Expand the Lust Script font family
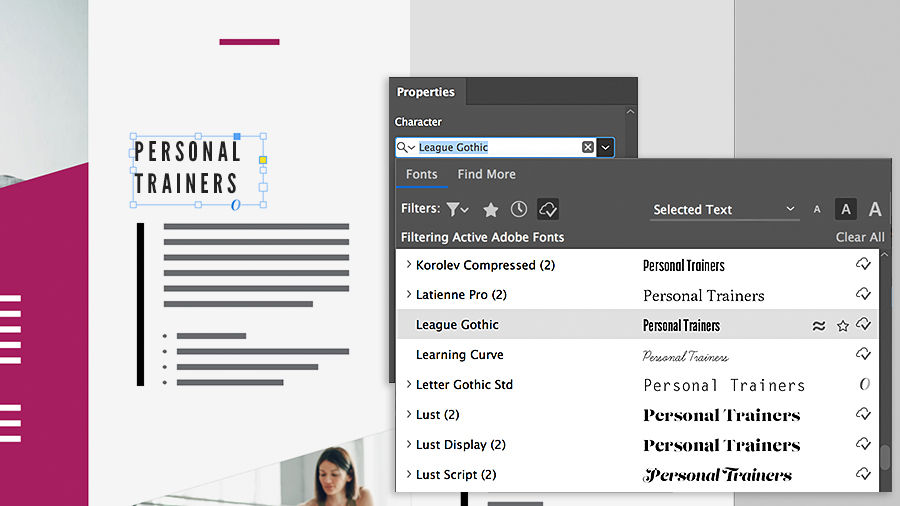The image size is (900, 506). pos(409,474)
